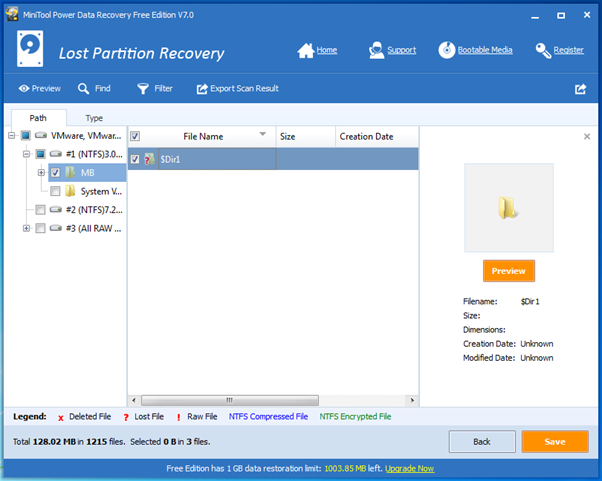Click the Support agent icon
This screenshot has width=602, height=481.
(376, 50)
